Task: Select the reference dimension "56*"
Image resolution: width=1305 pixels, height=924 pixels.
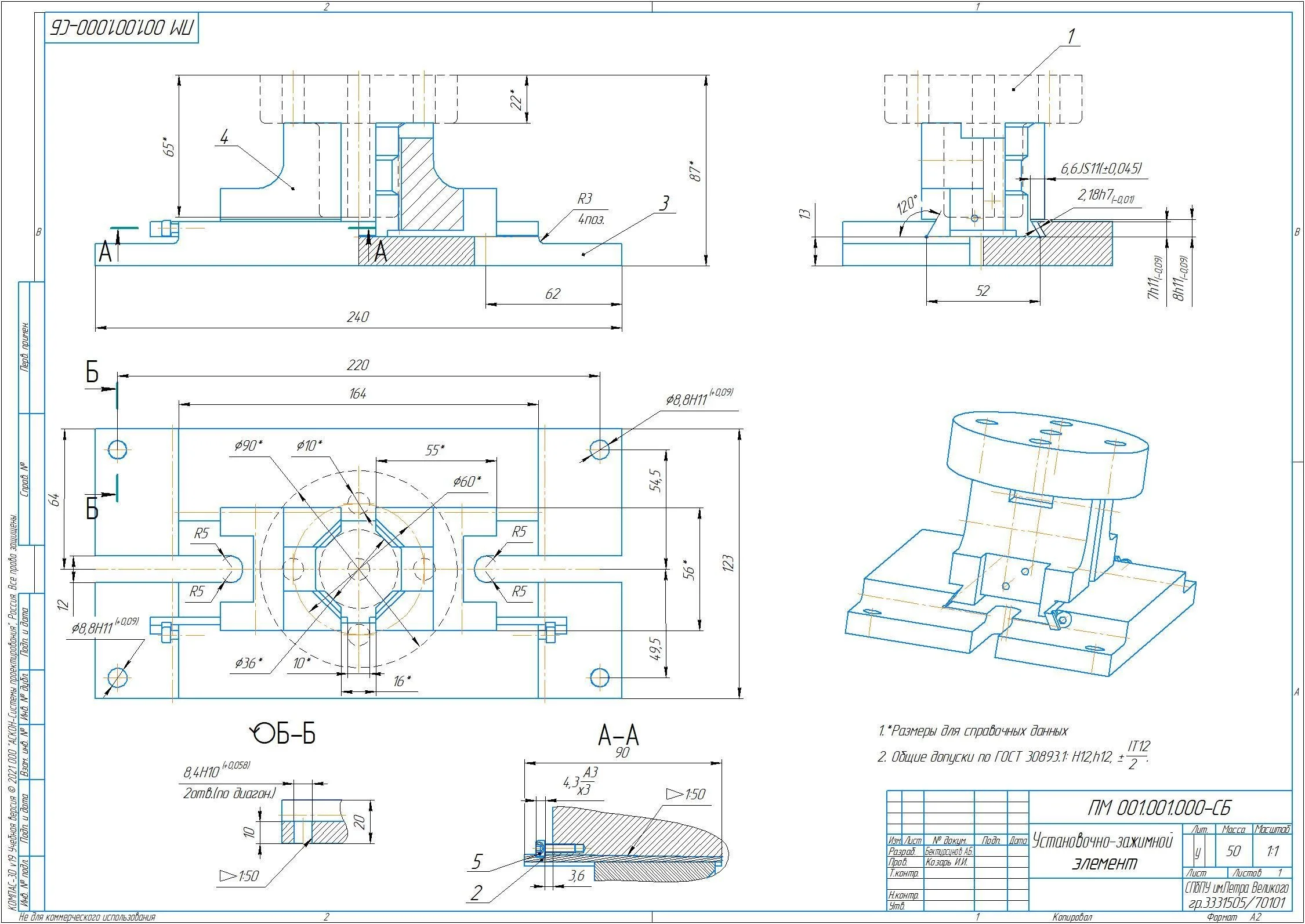Action: tap(689, 570)
